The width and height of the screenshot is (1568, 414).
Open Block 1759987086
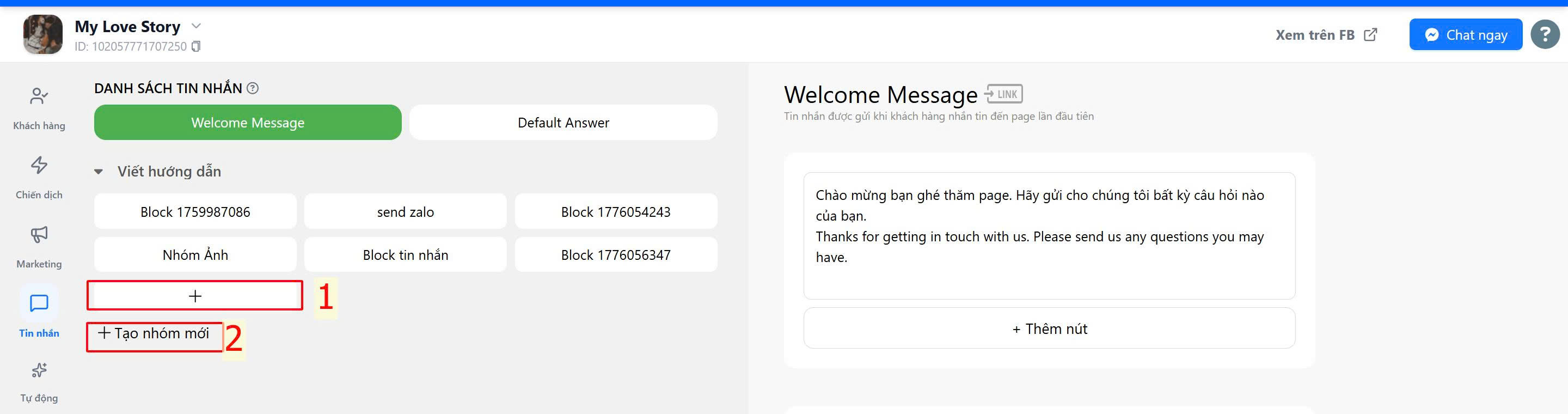(195, 211)
